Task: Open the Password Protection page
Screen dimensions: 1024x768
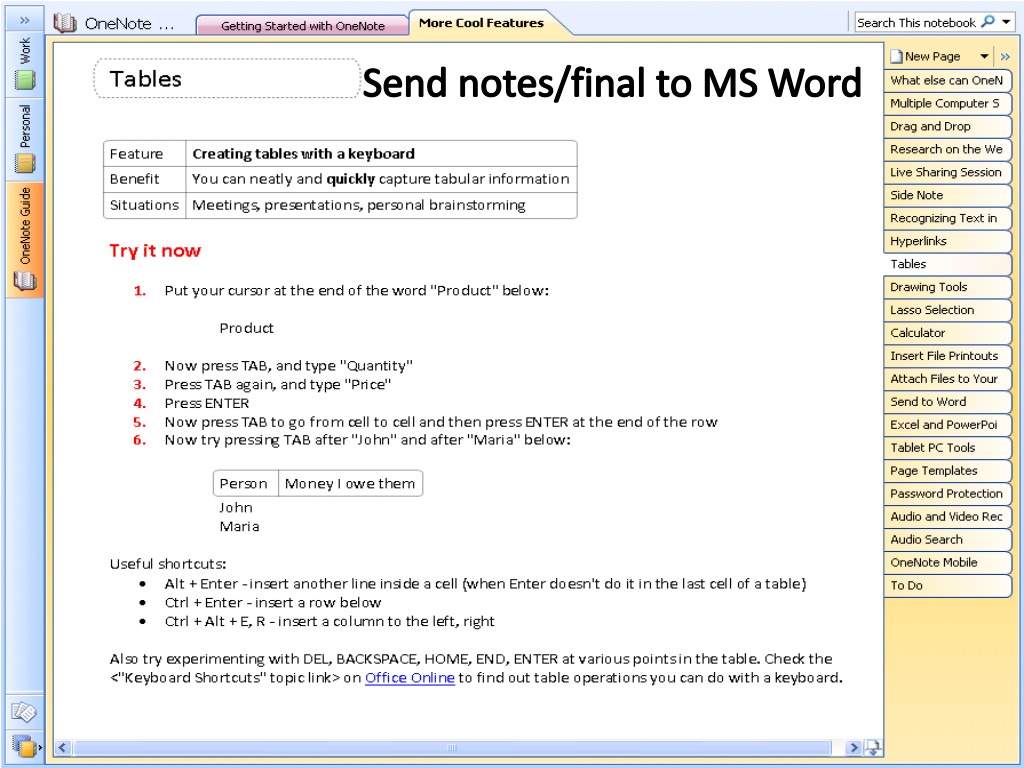Action: point(948,493)
